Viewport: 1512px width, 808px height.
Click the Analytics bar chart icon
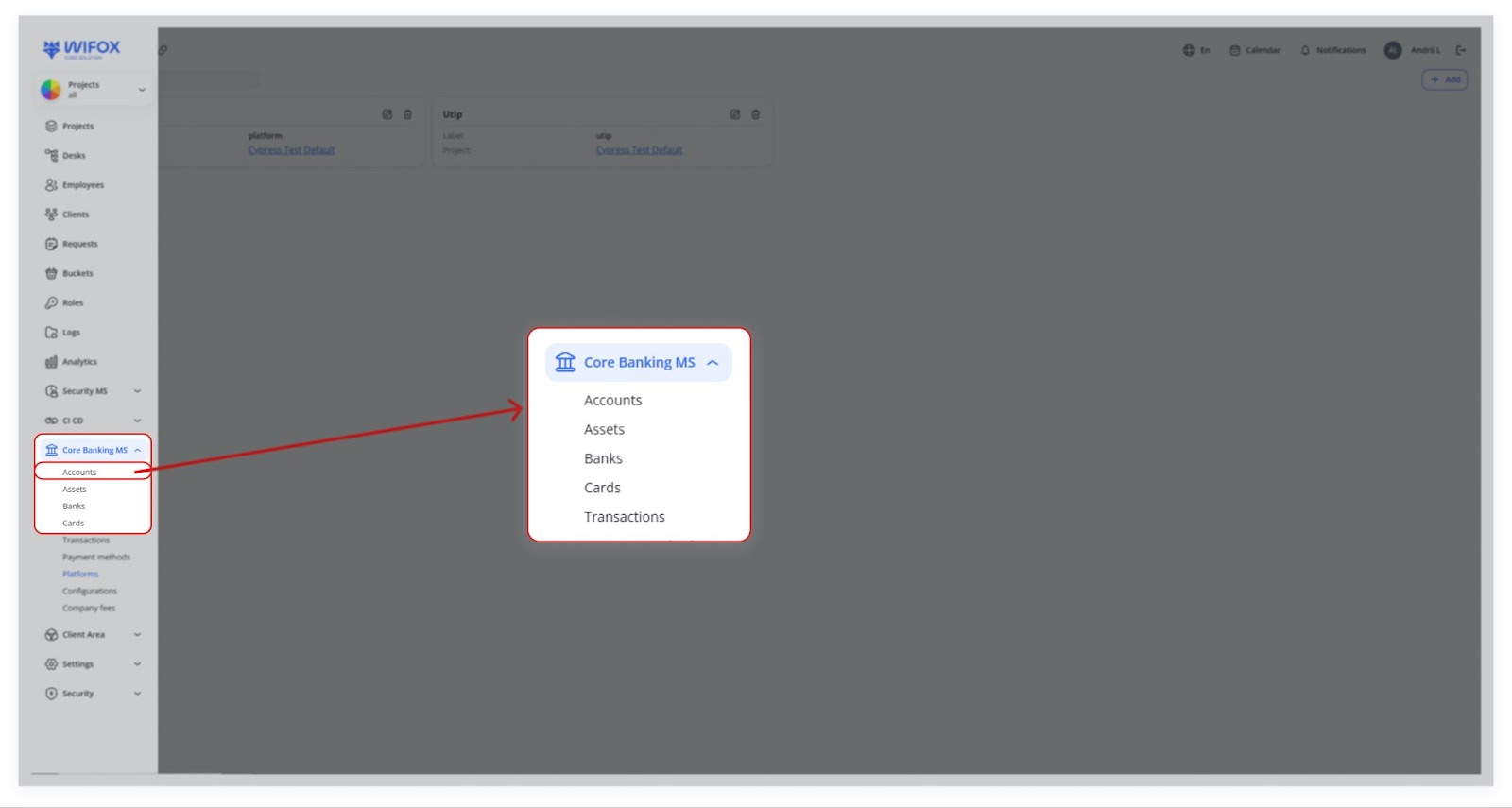(51, 362)
